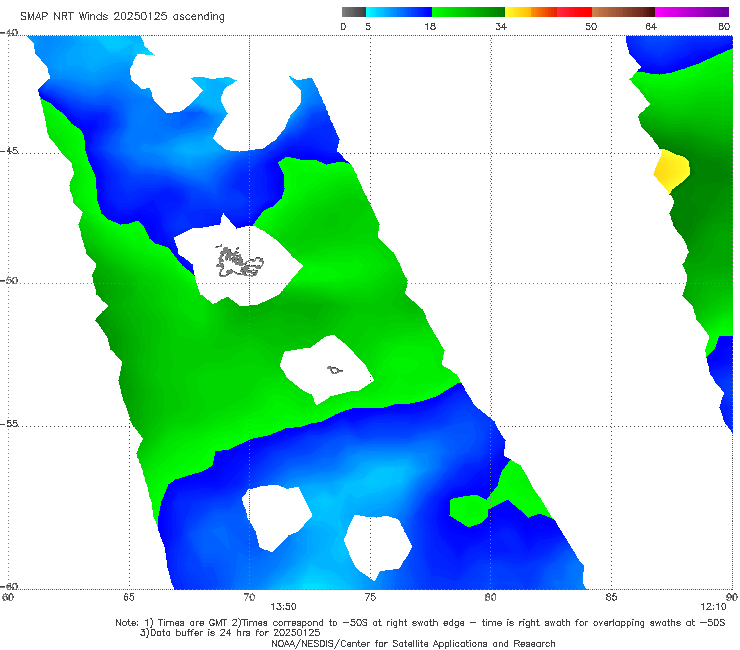This screenshot has height=650, width=740.
Task: Click the colorbar tick label 50
Action: click(591, 27)
